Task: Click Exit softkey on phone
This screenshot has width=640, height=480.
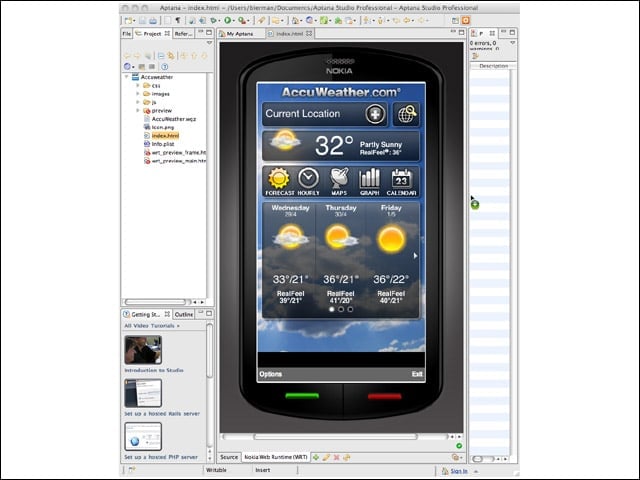Action: pyautogui.click(x=417, y=374)
